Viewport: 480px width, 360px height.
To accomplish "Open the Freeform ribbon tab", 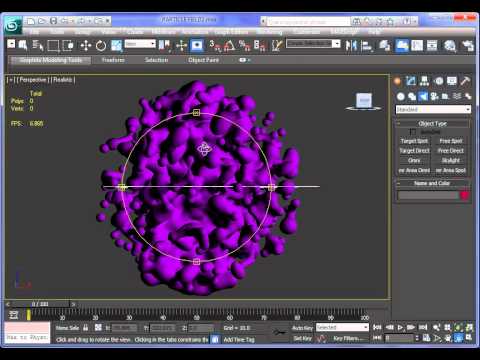I will [113, 60].
